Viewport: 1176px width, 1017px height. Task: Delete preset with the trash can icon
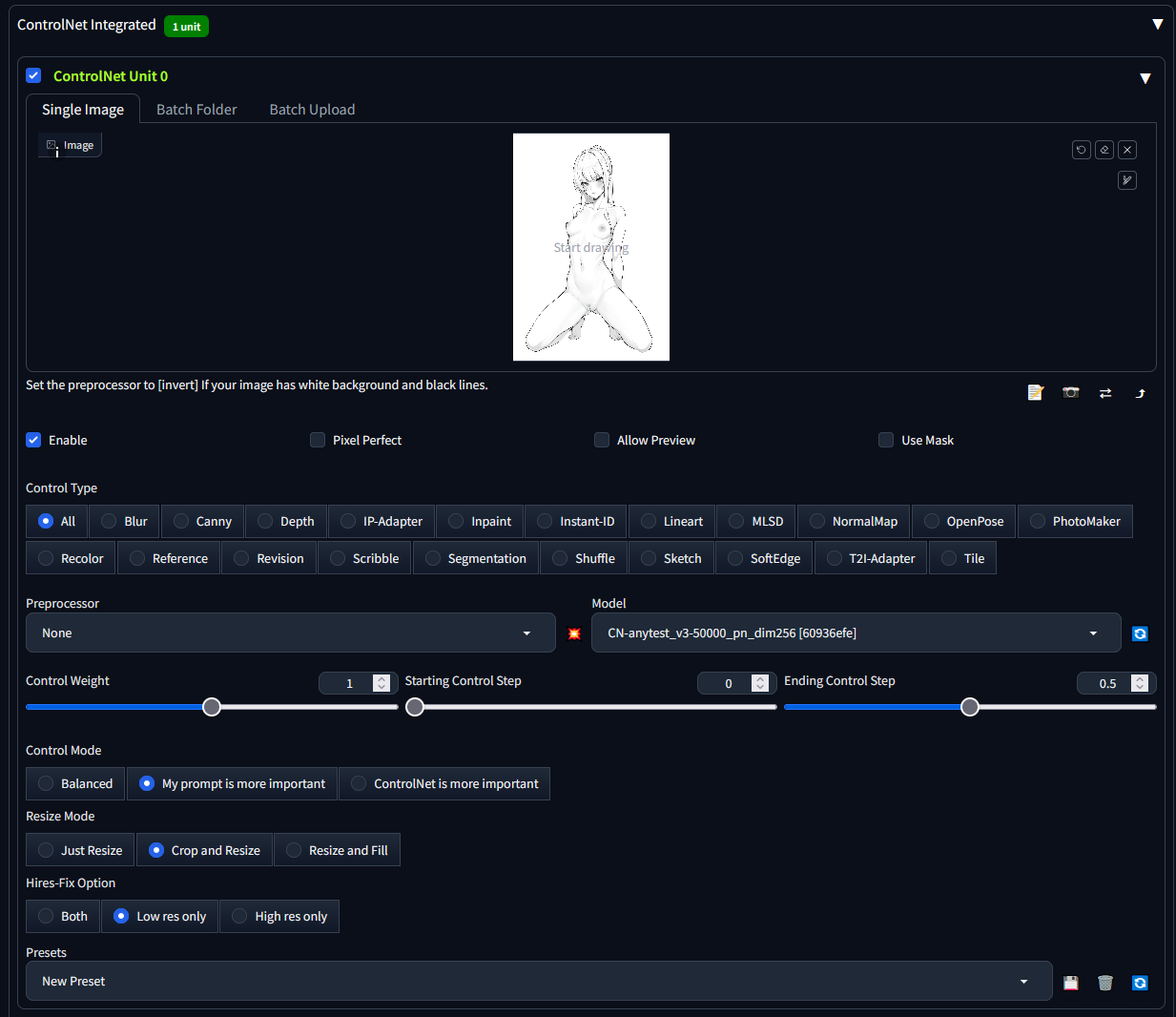[1105, 983]
